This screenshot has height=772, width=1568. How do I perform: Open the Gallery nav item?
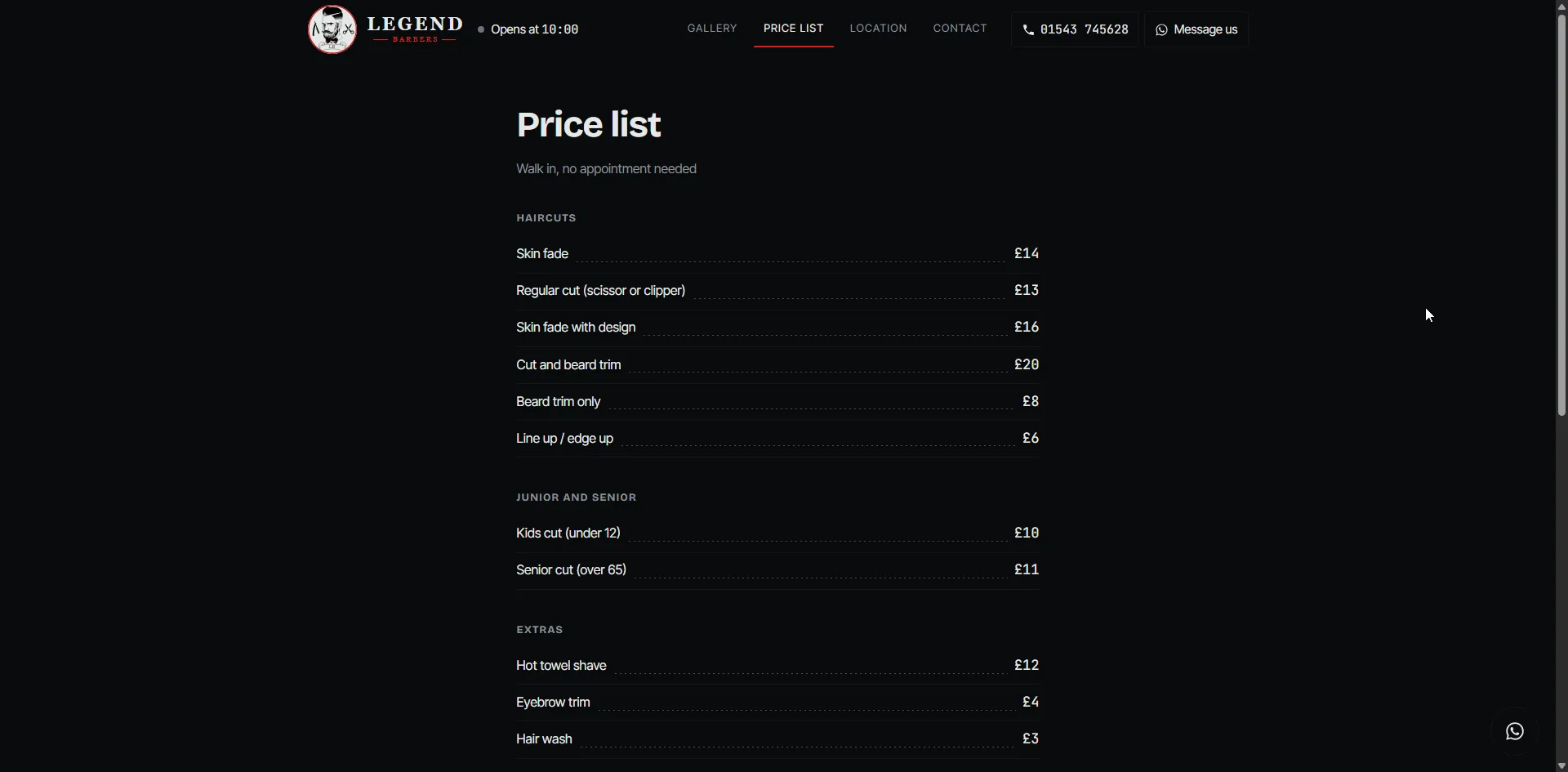[x=712, y=29]
